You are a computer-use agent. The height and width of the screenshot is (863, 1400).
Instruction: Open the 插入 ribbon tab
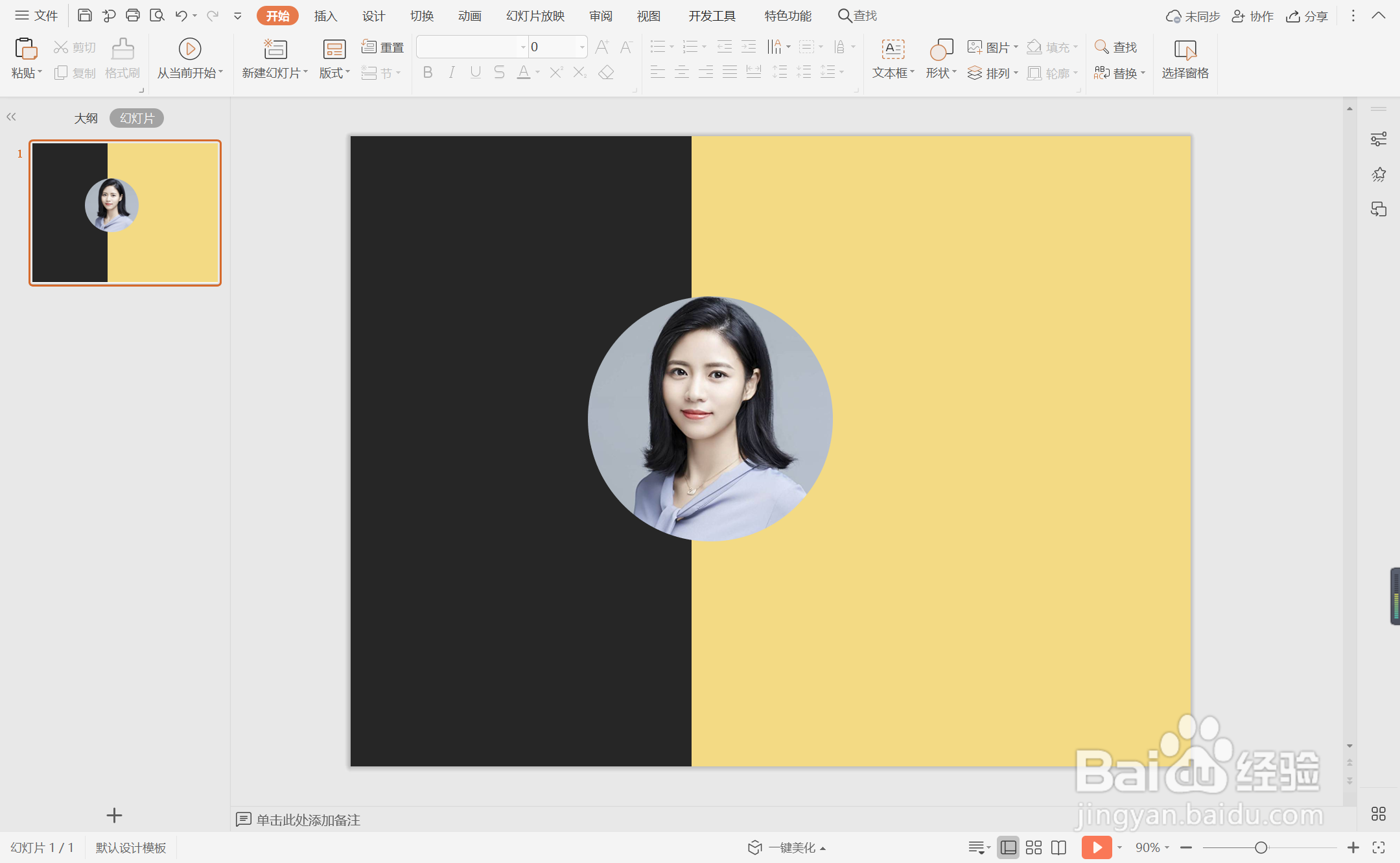pos(325,16)
